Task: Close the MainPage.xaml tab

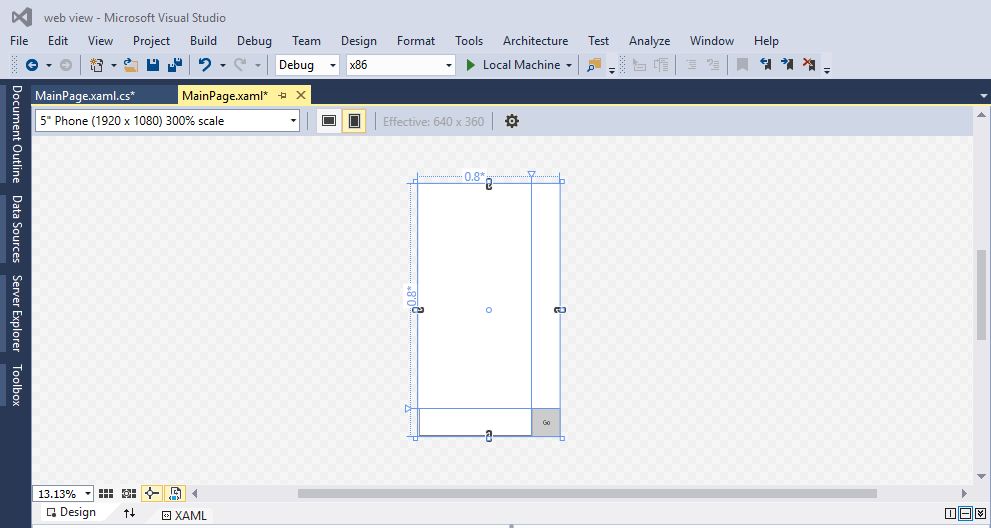Action: (x=301, y=95)
